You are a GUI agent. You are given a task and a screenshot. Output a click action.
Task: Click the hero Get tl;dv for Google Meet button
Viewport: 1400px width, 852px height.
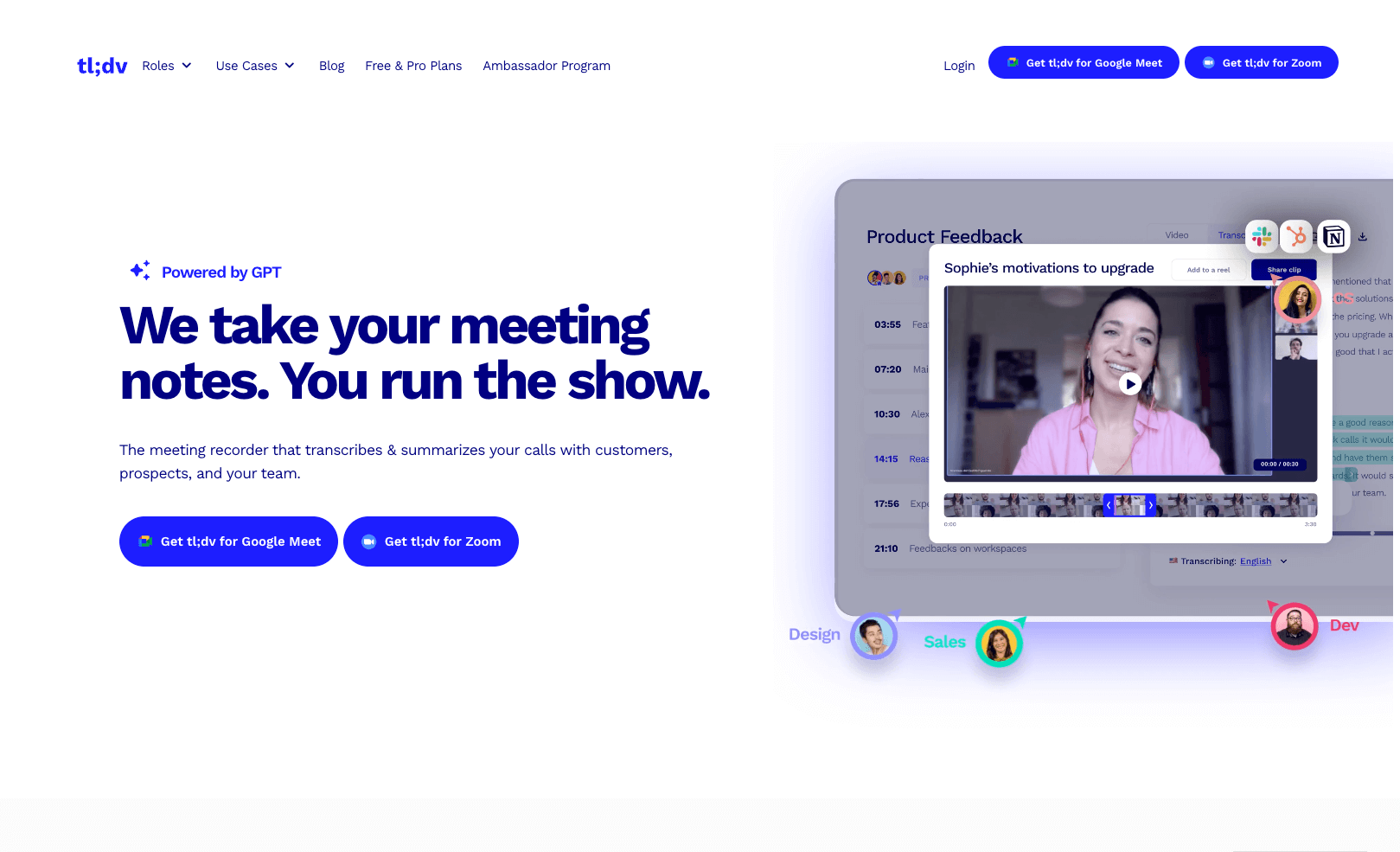tap(228, 541)
